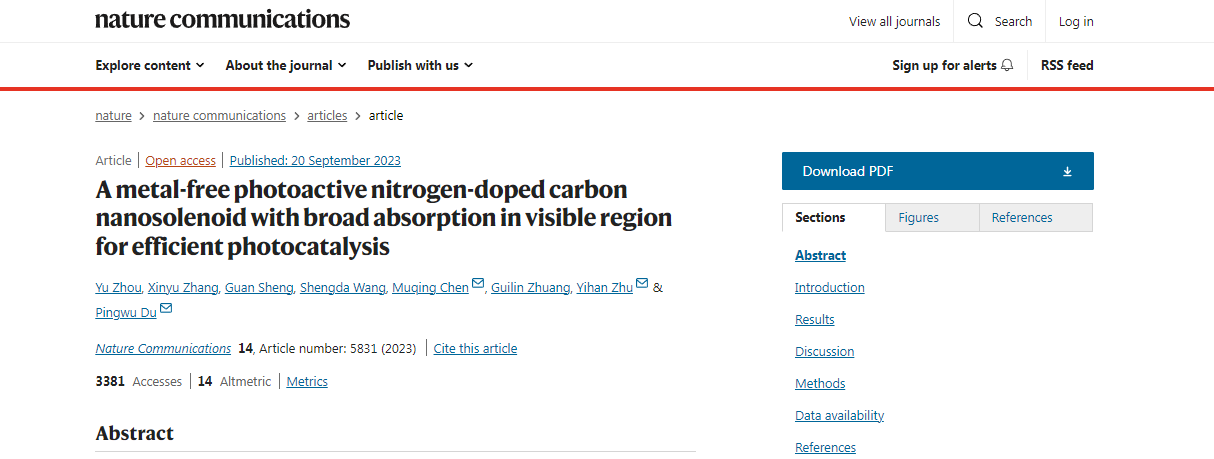Switch to the References tab
The image size is (1214, 459).
[x=1022, y=217]
